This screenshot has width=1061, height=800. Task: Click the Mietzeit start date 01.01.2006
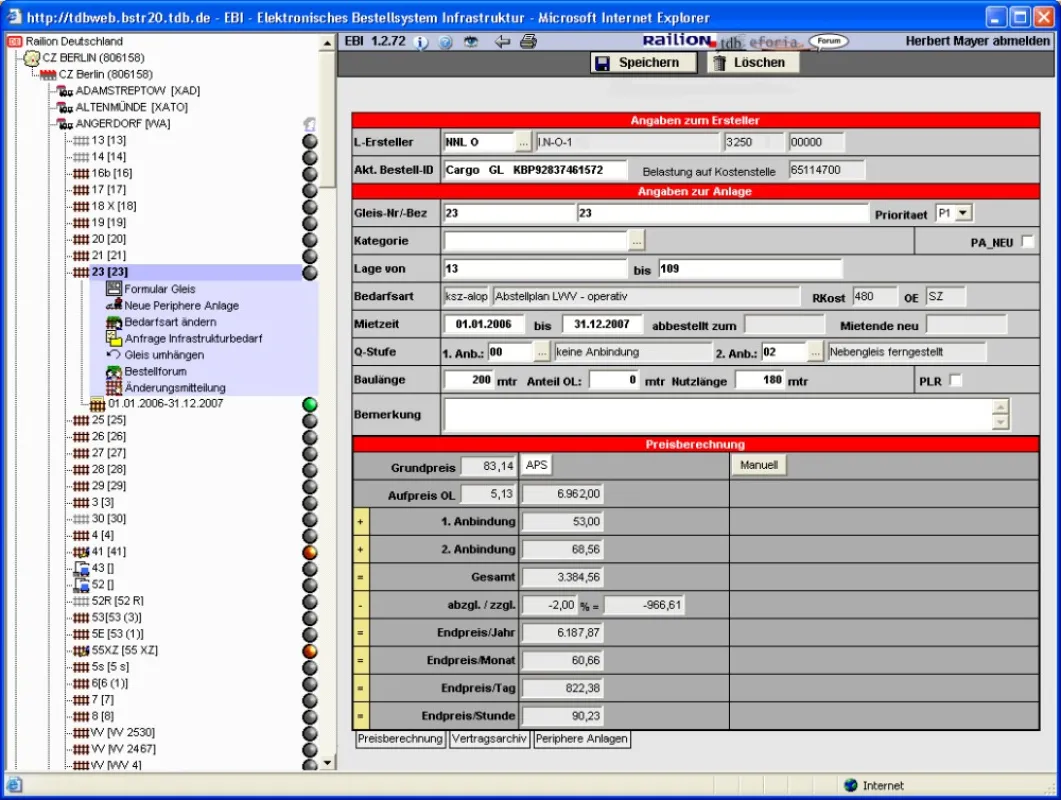(483, 324)
